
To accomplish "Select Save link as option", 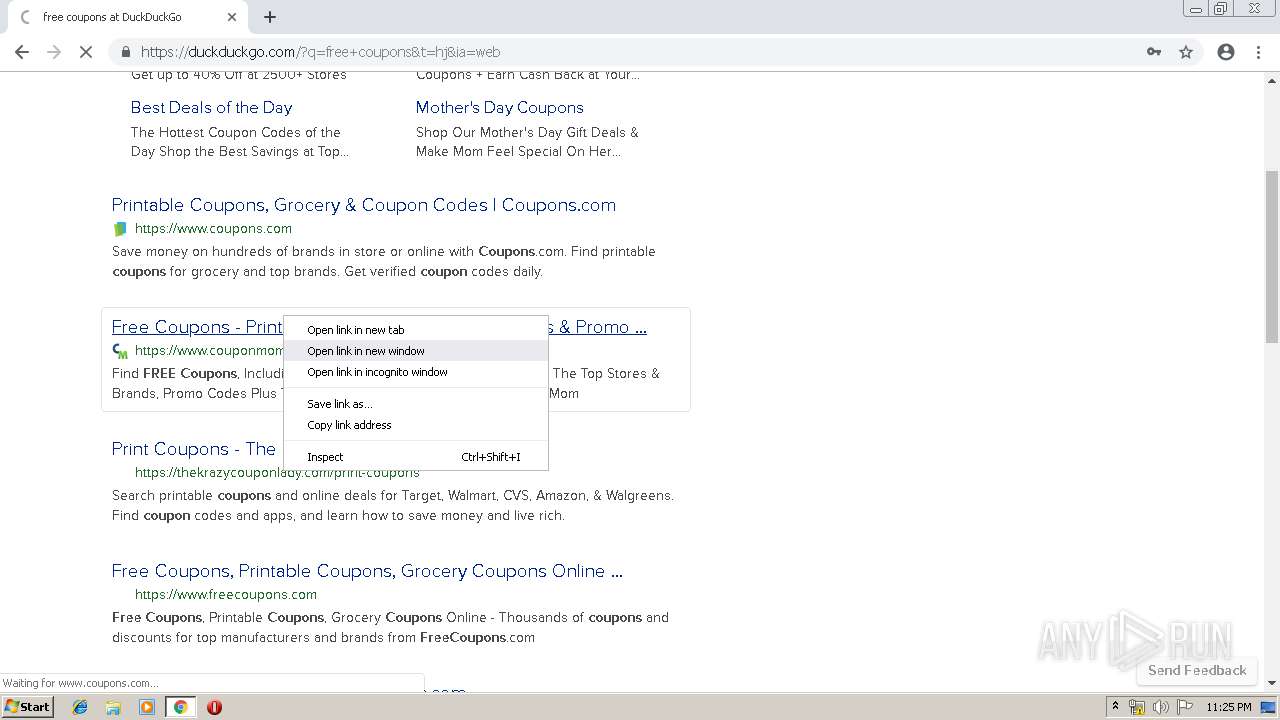I will [x=416, y=404].
